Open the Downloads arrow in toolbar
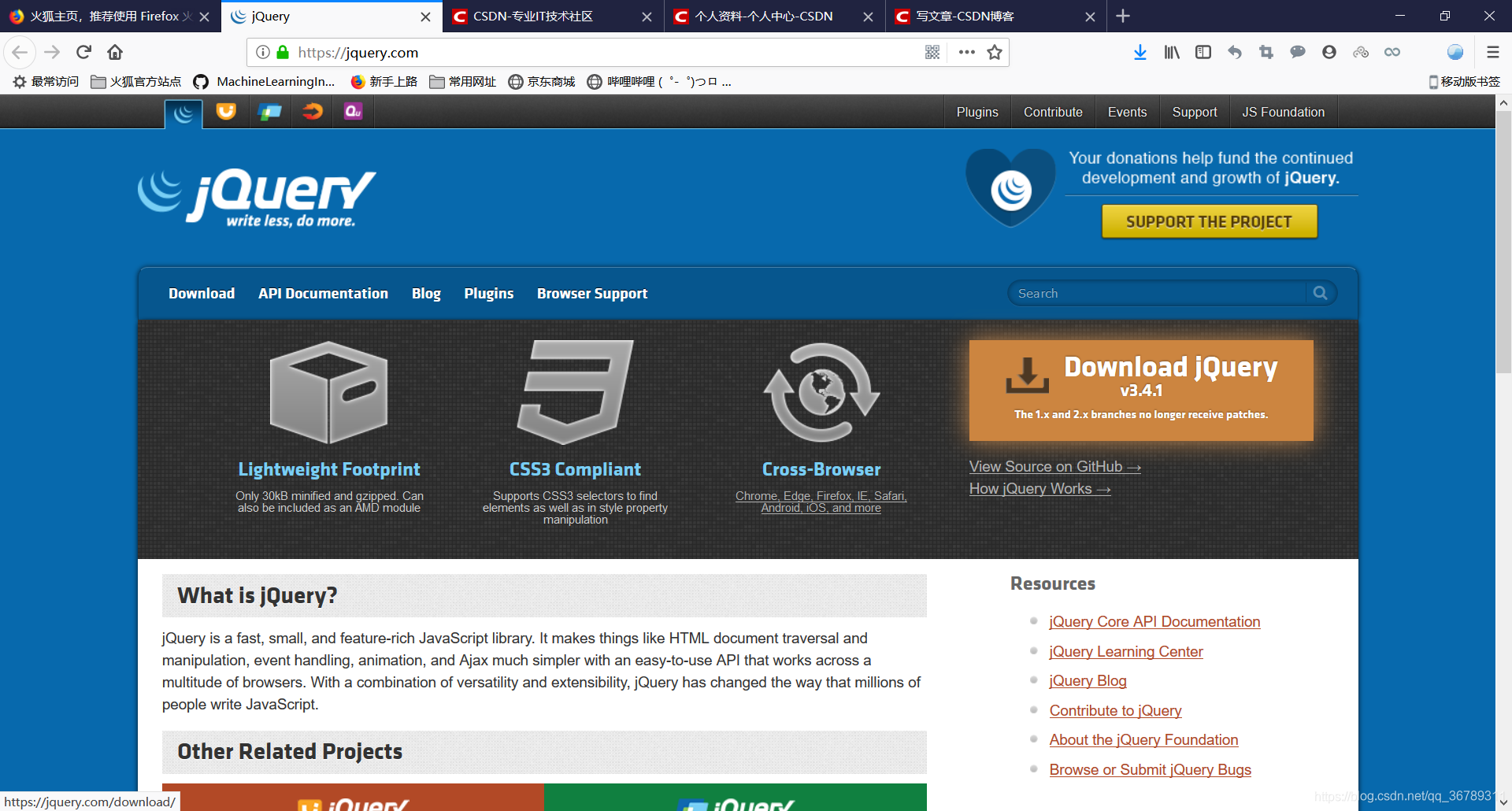This screenshot has width=1512, height=811. click(x=1140, y=52)
